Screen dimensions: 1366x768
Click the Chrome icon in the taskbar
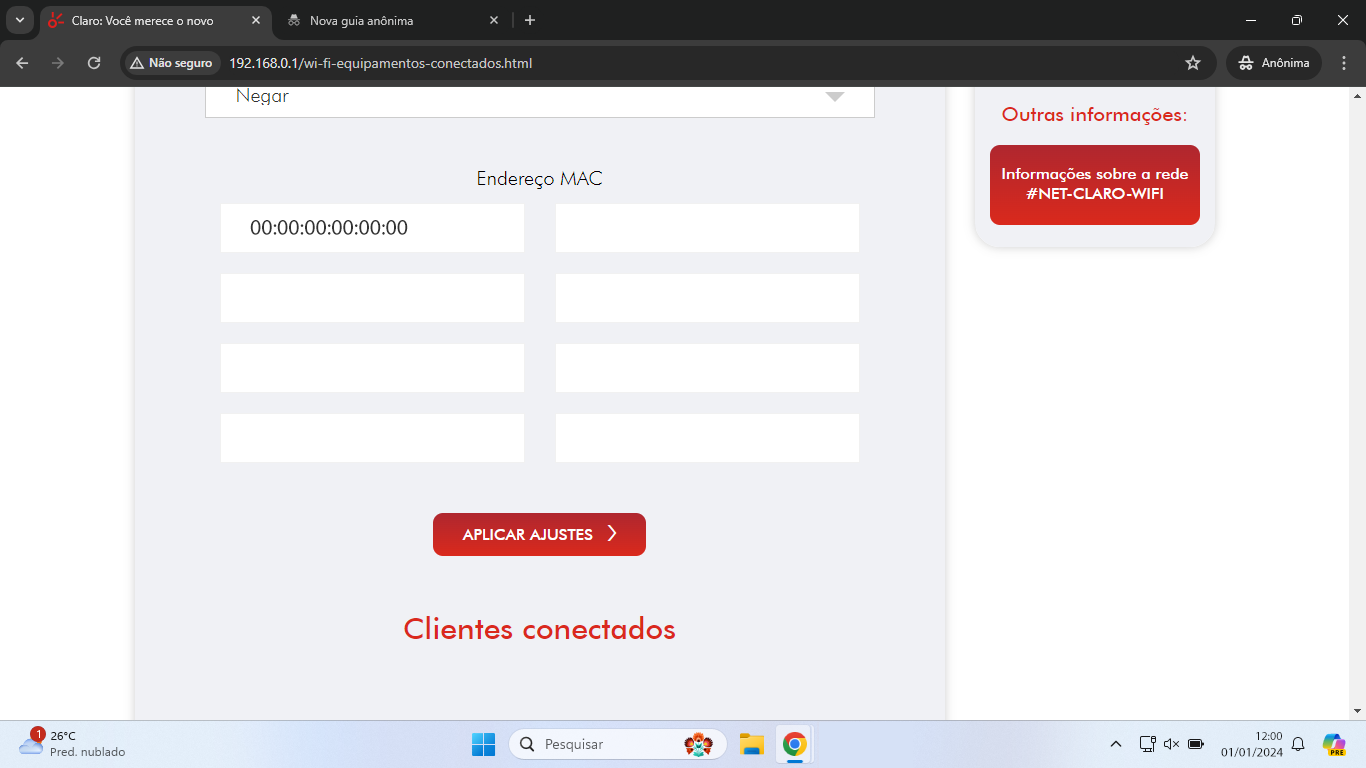795,744
